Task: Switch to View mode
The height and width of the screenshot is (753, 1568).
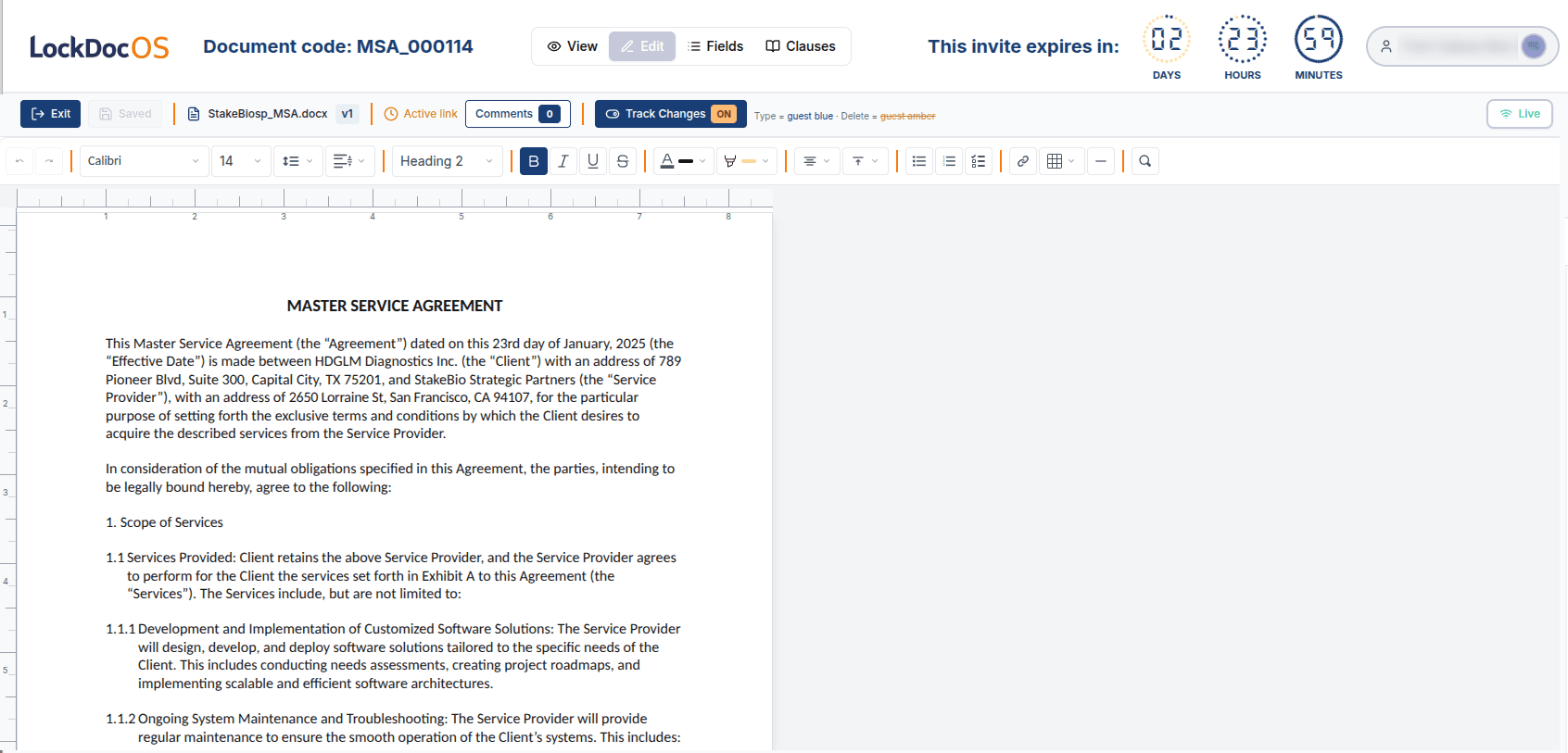Action: point(572,46)
